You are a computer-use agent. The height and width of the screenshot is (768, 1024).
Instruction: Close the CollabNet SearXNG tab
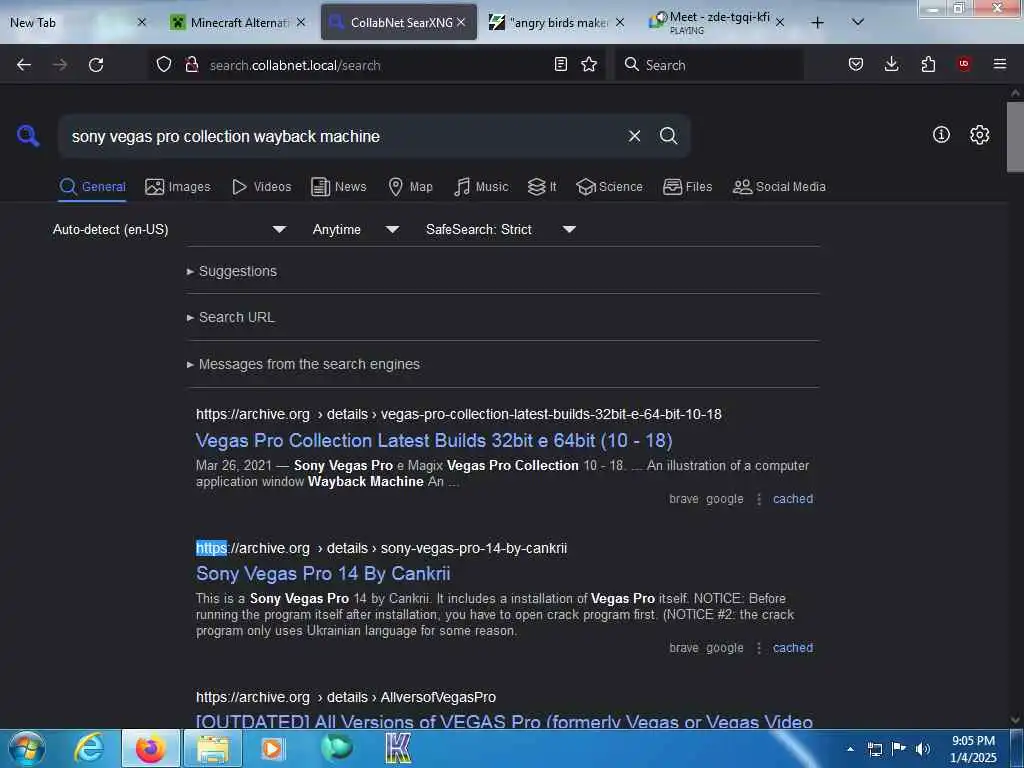click(461, 22)
